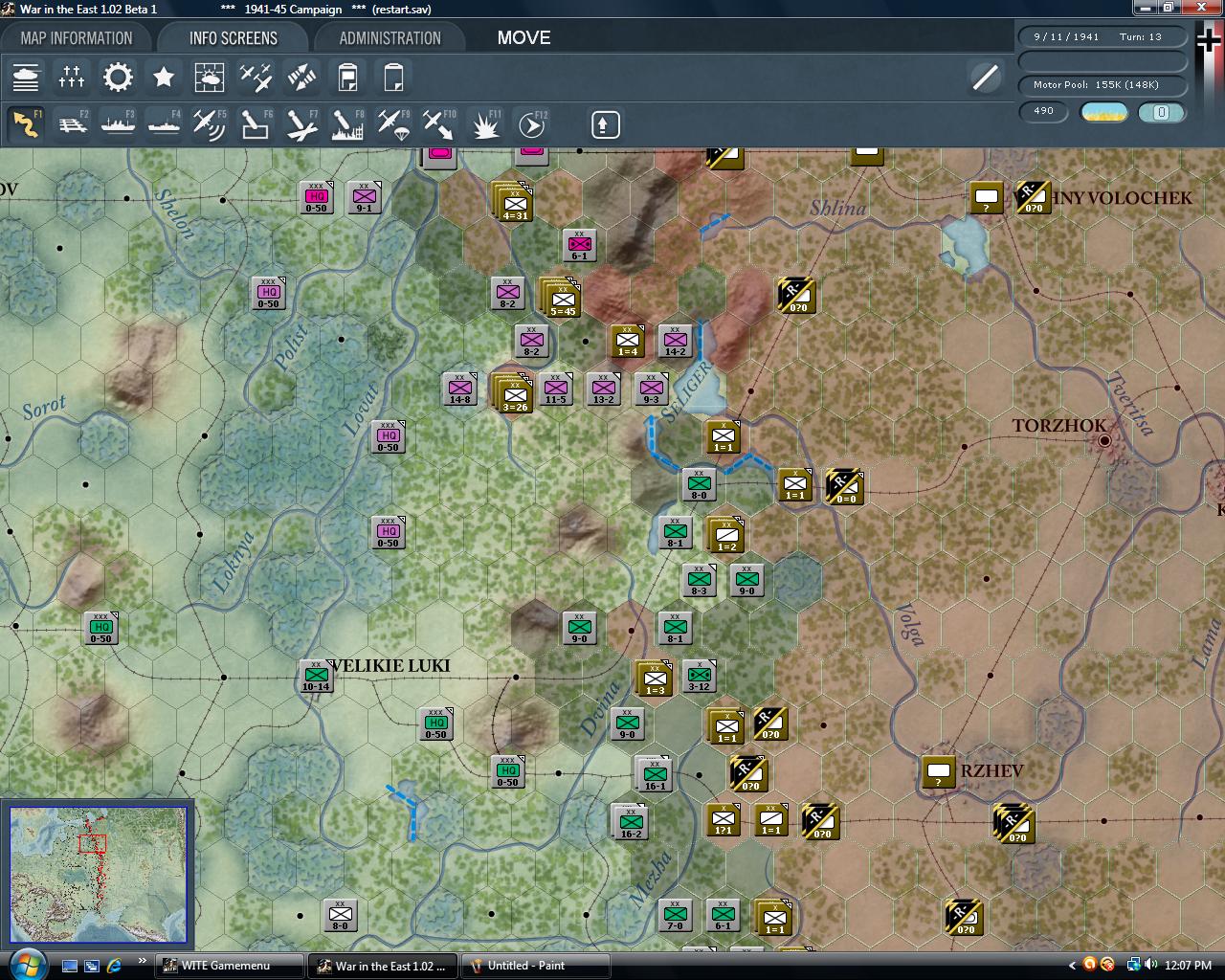Select F3 naval transport mode
Screen dimensions: 1225x980
pyautogui.click(x=118, y=124)
